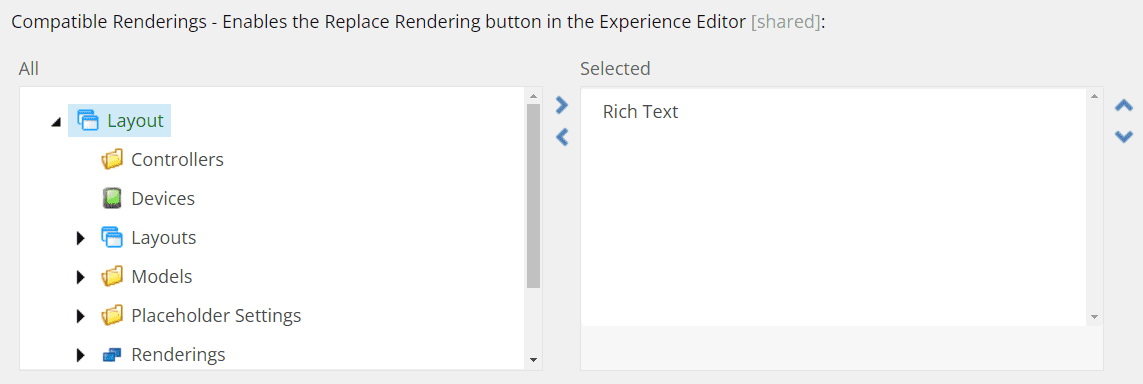Image resolution: width=1143 pixels, height=384 pixels.
Task: Click the Devices tablet icon
Action: pyautogui.click(x=112, y=198)
